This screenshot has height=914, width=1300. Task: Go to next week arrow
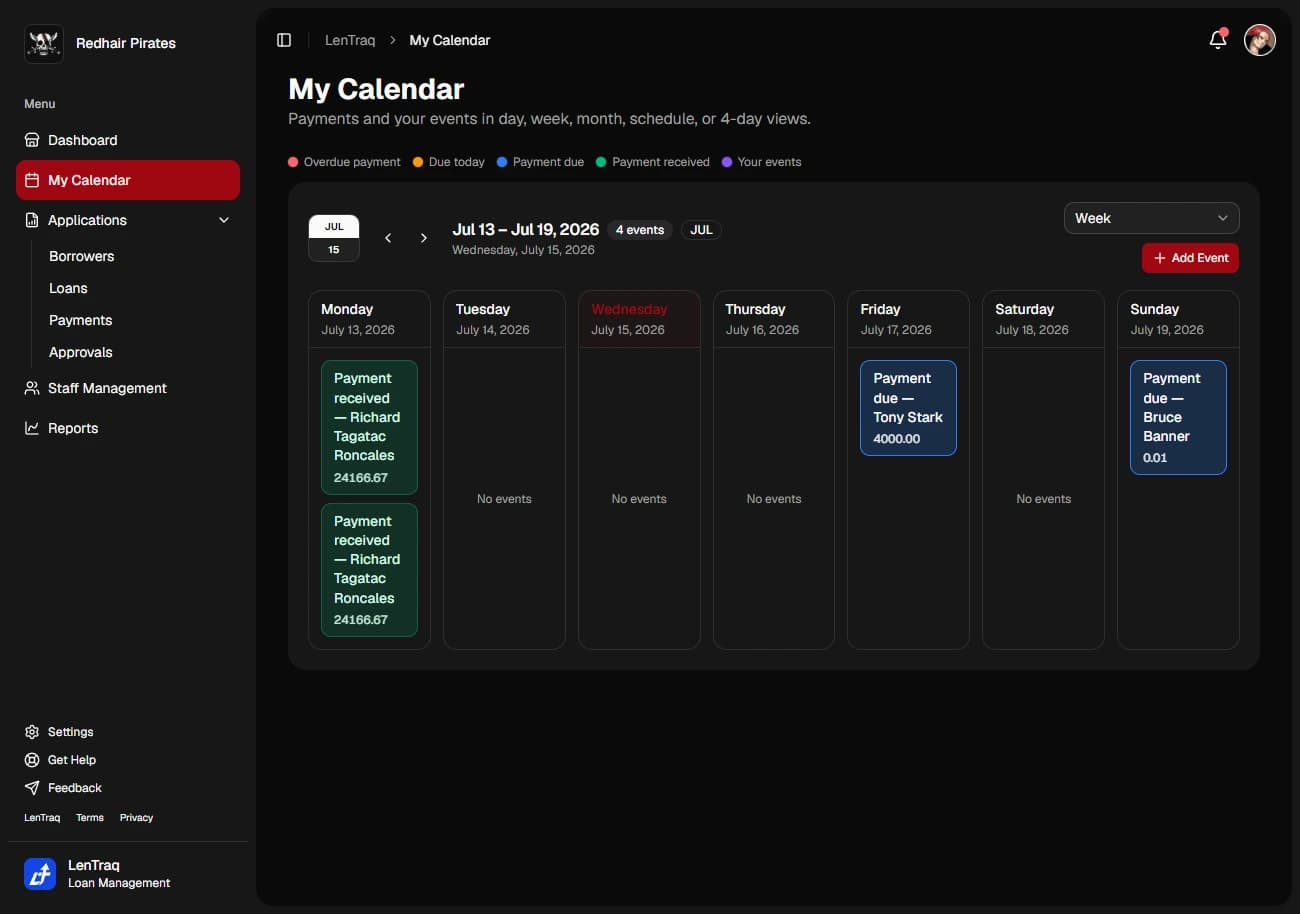[x=424, y=238]
